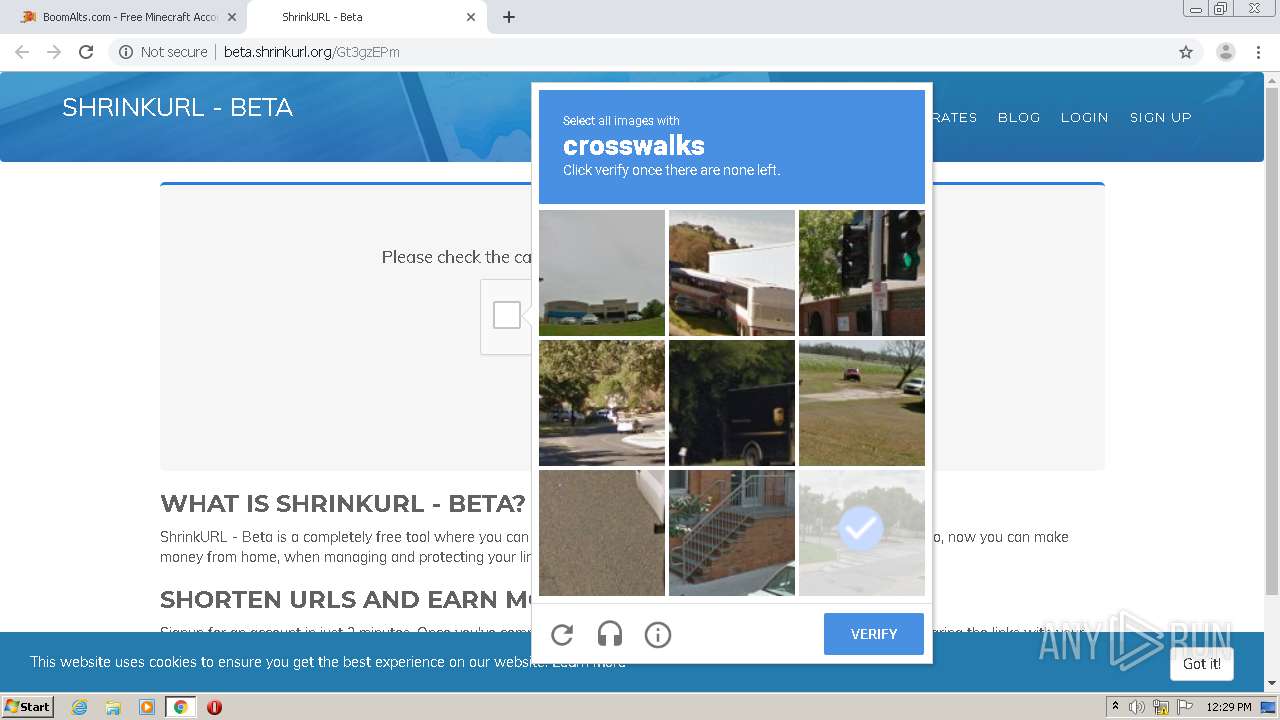Select captcha tile with dark UPS truck

(x=732, y=403)
